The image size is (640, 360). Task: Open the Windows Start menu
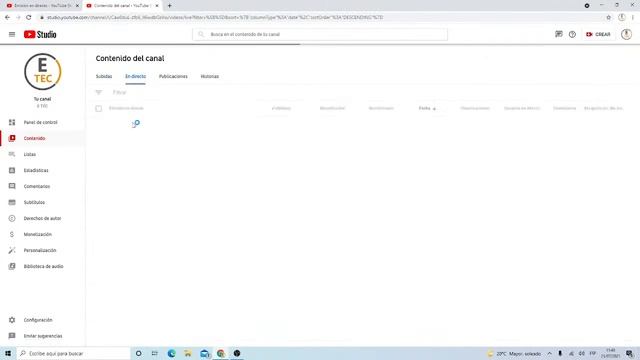(8, 353)
